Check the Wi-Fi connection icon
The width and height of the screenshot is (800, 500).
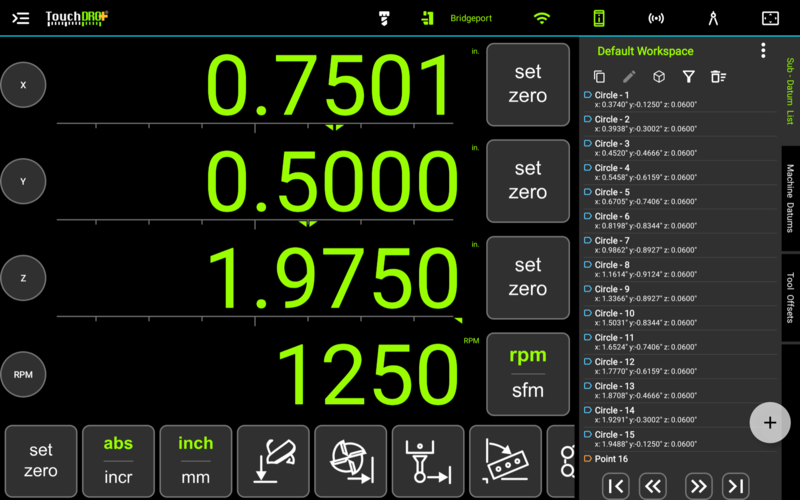pos(541,18)
